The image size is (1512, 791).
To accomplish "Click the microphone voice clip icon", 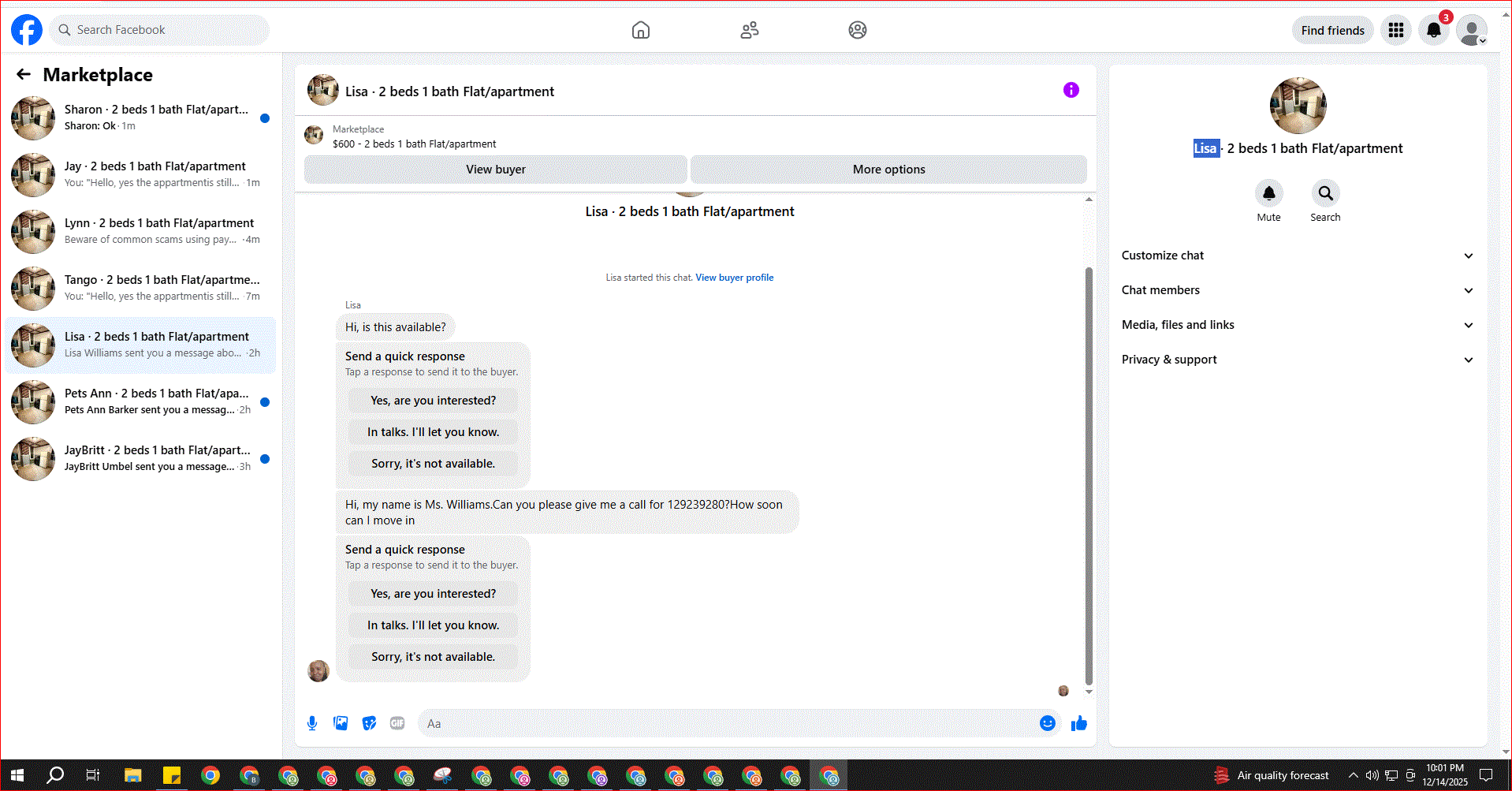I will point(312,723).
